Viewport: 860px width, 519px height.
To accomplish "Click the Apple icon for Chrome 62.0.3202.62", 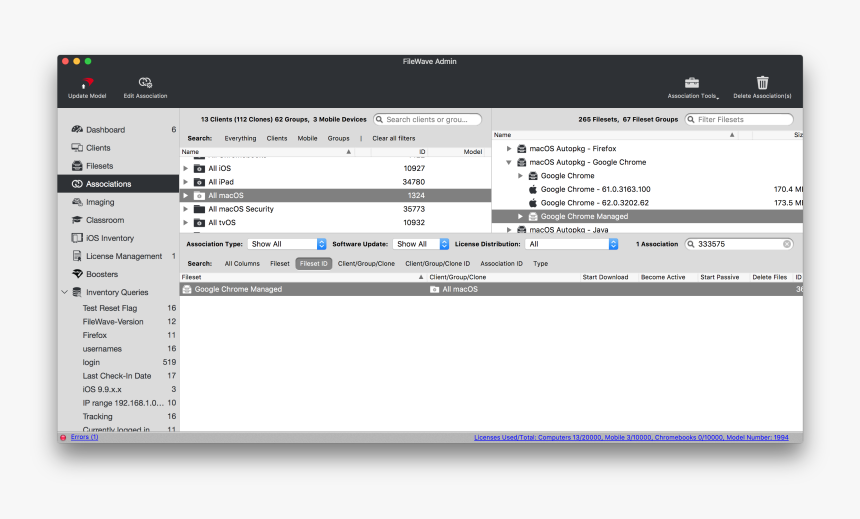I will (x=533, y=202).
